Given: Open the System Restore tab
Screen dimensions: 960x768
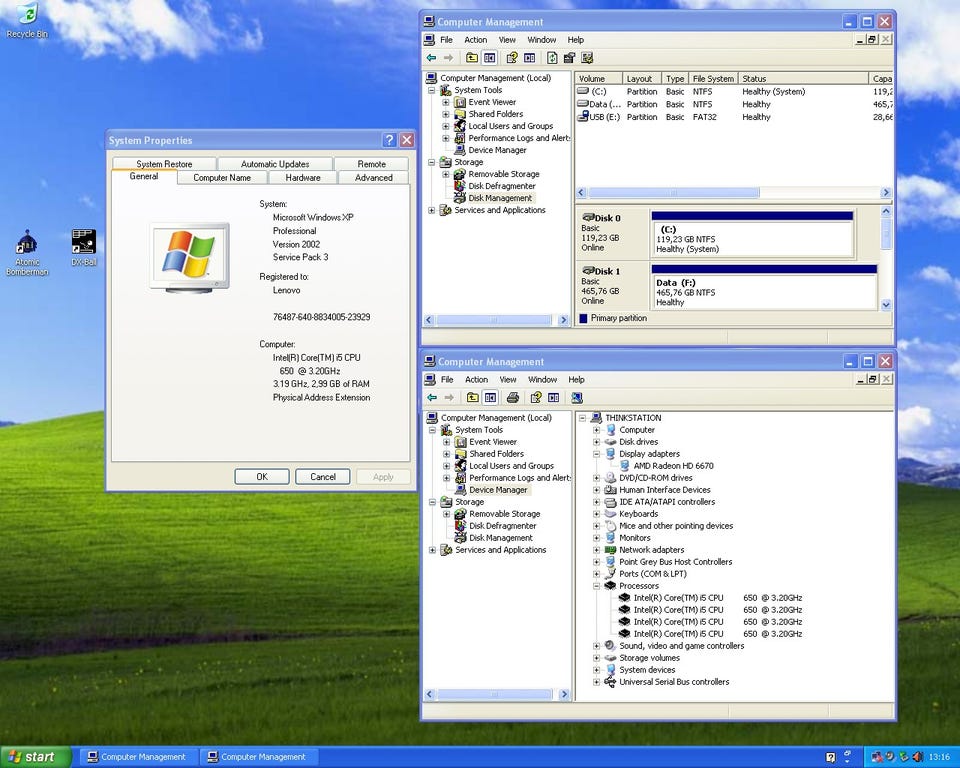Looking at the screenshot, I should coord(163,164).
